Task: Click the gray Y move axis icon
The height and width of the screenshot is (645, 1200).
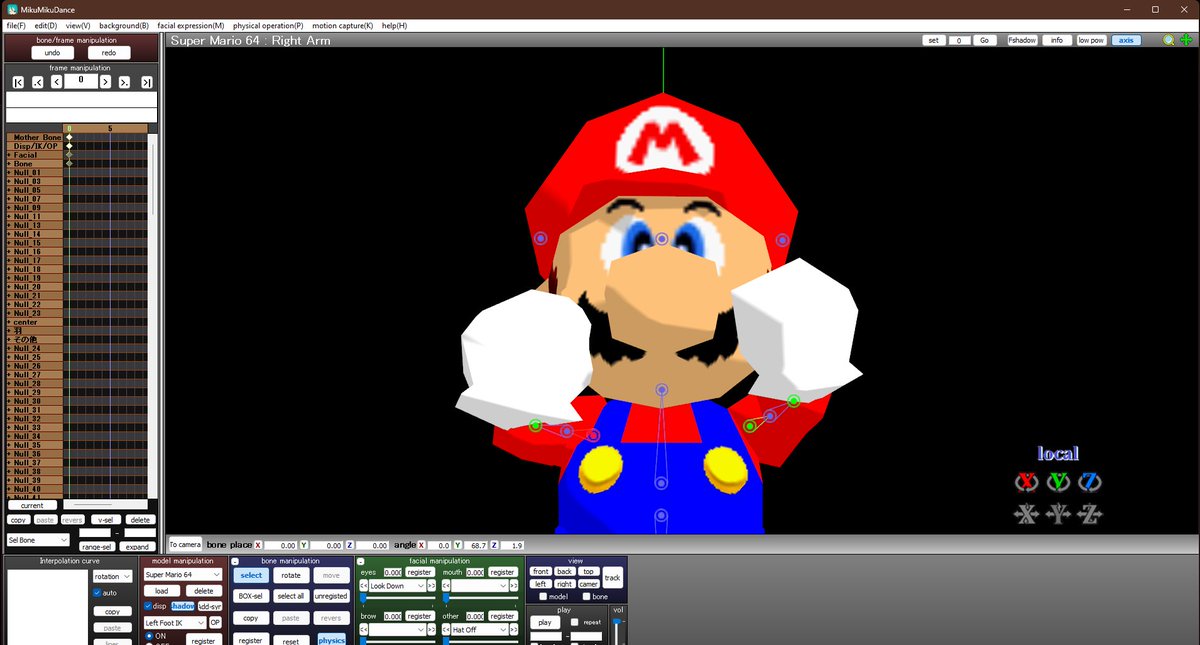Action: 1058,515
